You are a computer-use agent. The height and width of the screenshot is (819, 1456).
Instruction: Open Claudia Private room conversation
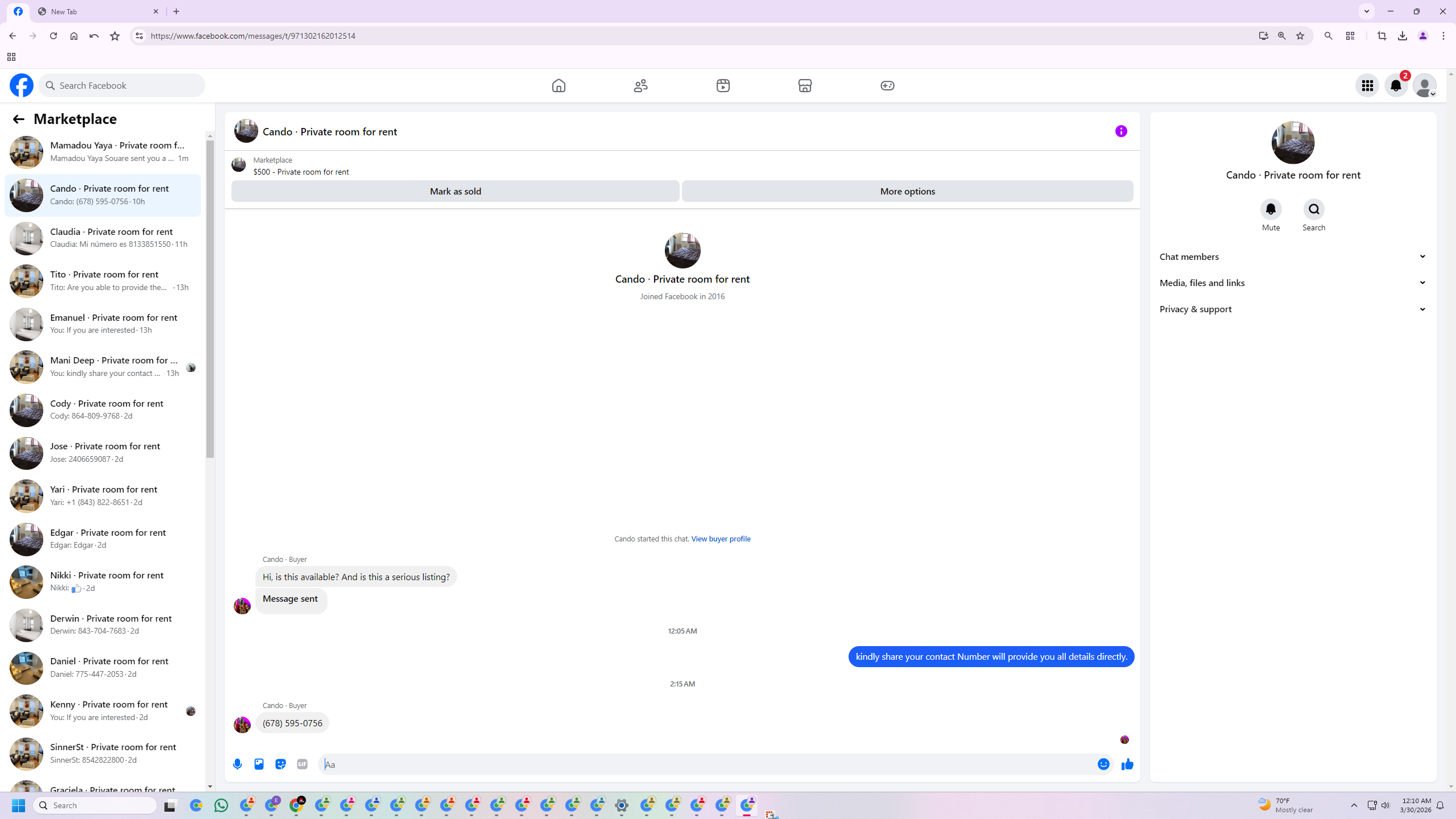point(102,238)
